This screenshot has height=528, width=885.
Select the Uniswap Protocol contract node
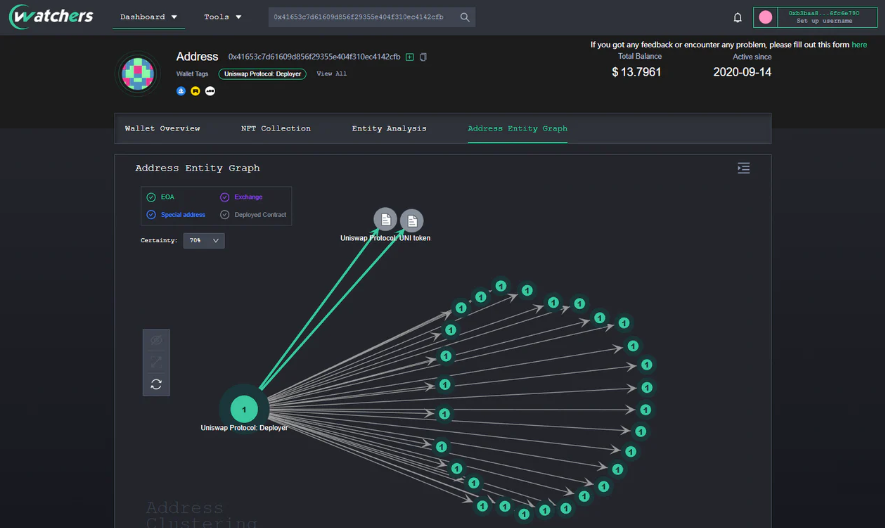[385, 220]
